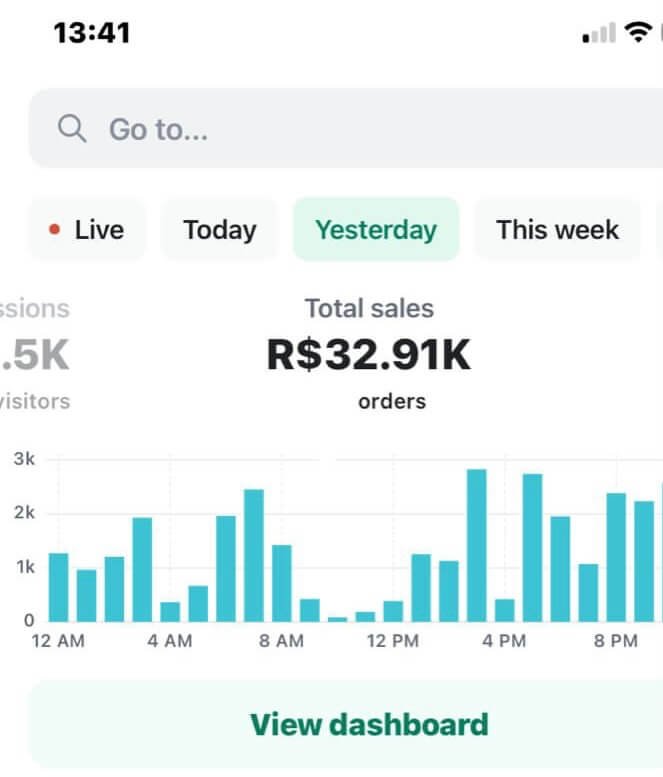The image size is (663, 777).
Task: Select the Yesterday filter chip
Action: 376,230
